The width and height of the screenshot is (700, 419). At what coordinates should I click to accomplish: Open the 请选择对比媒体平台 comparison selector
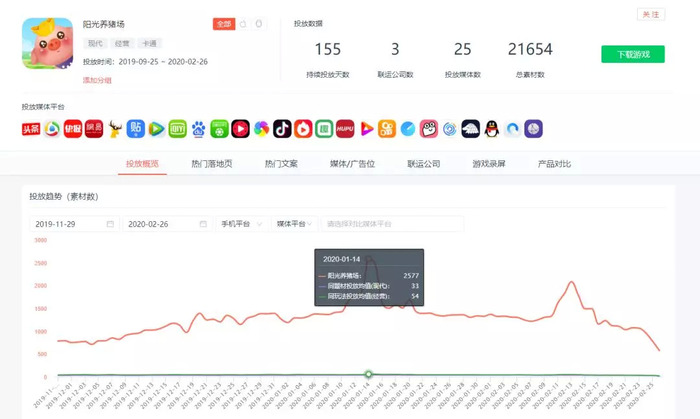[392, 224]
